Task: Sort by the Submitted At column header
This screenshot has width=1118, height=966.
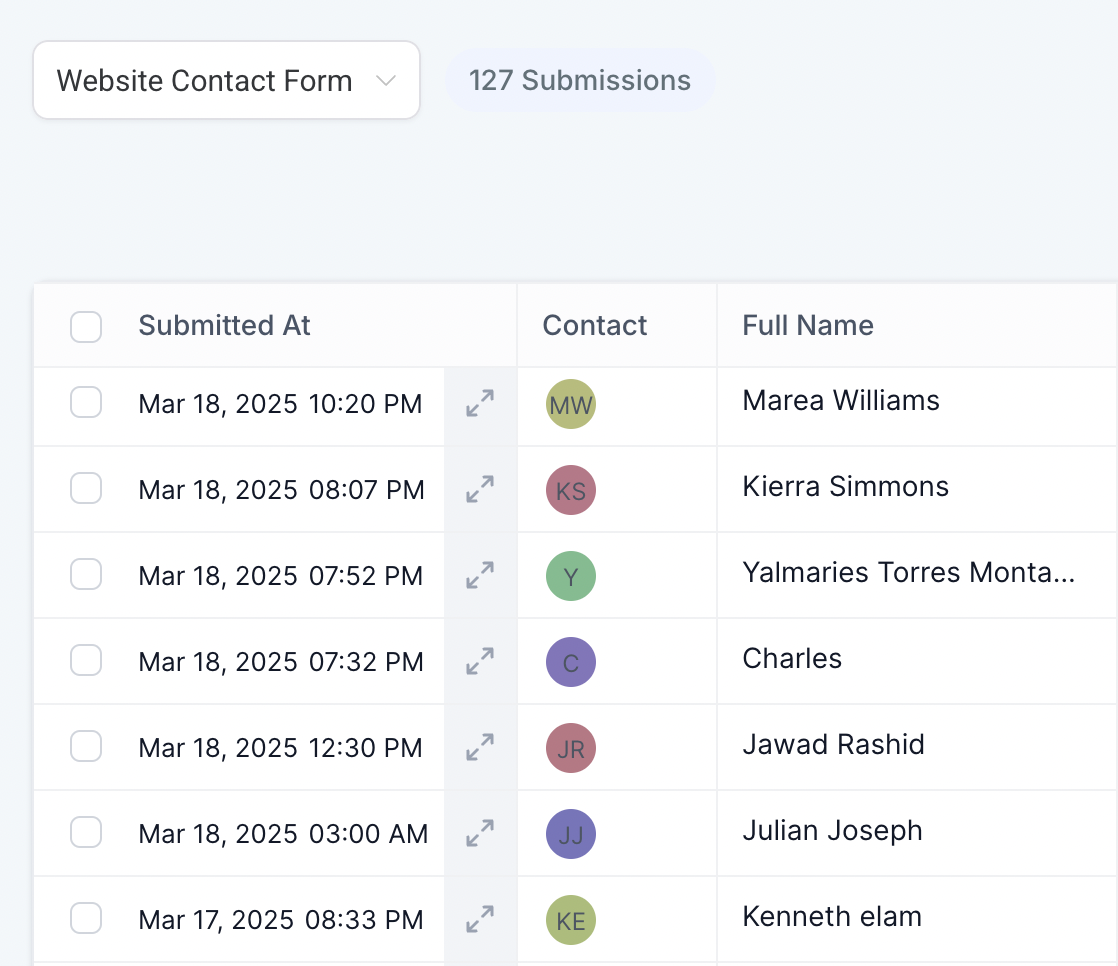Action: [225, 326]
